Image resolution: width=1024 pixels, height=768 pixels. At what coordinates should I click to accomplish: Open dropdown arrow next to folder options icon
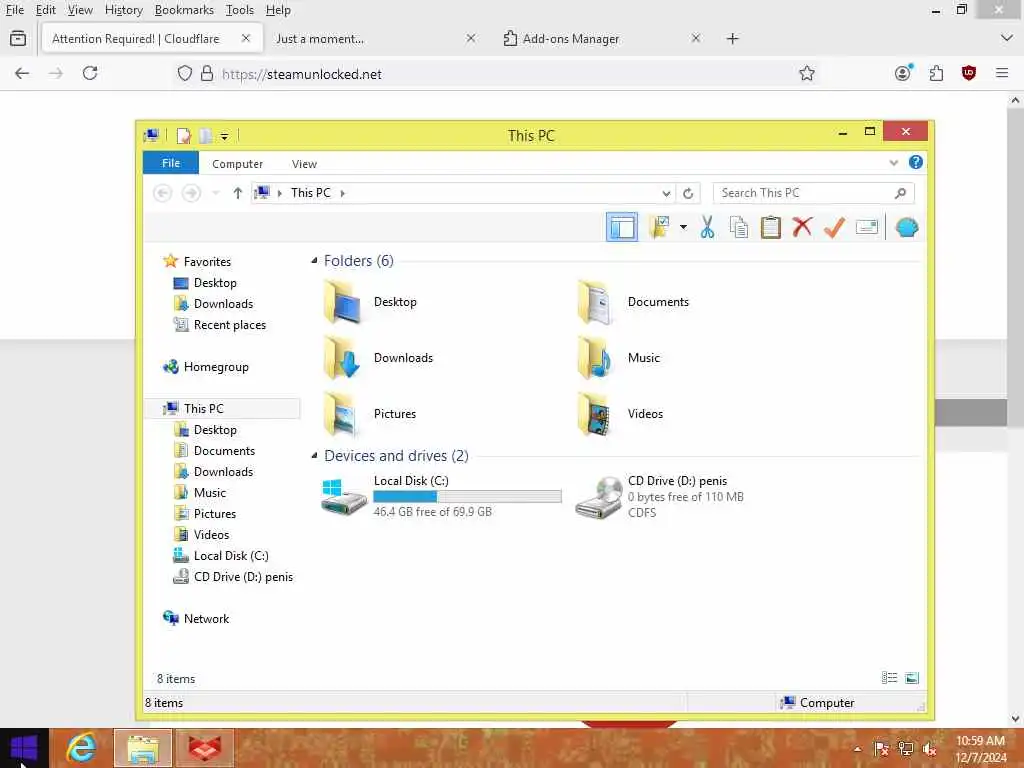point(683,227)
